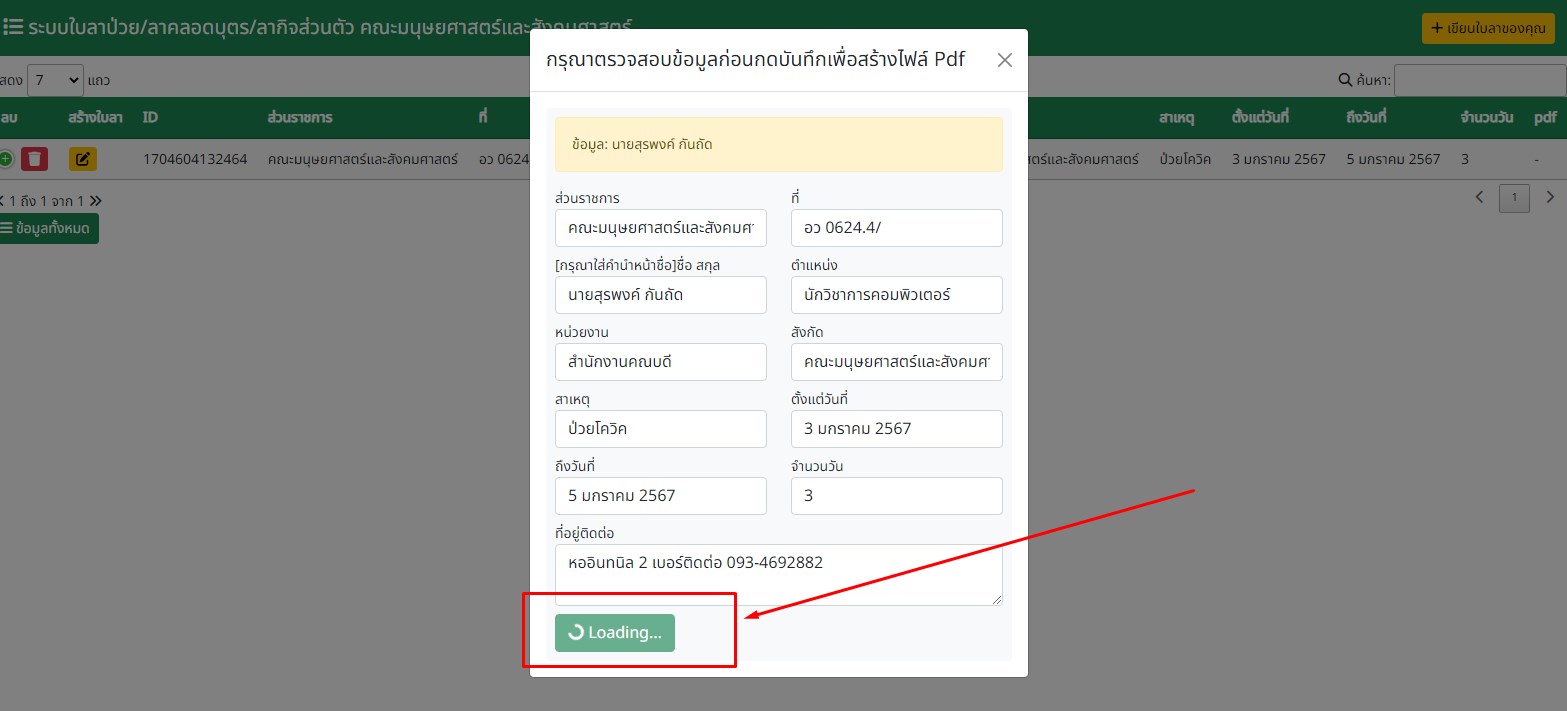The height and width of the screenshot is (711, 1567).
Task: Sort by ตั้งแต่วันที่ column header
Action: pos(1260,118)
